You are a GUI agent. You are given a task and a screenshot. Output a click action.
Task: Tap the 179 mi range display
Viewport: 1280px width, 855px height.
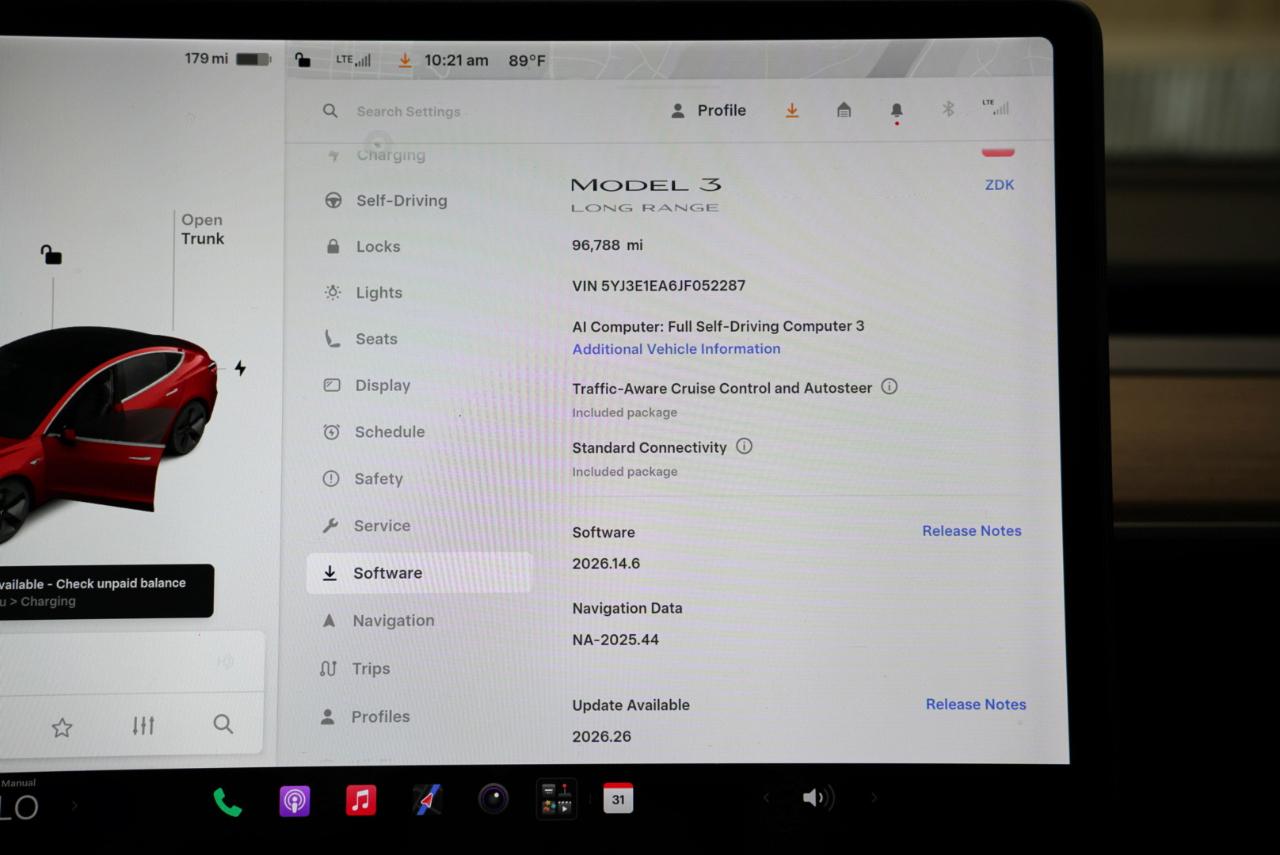point(206,58)
